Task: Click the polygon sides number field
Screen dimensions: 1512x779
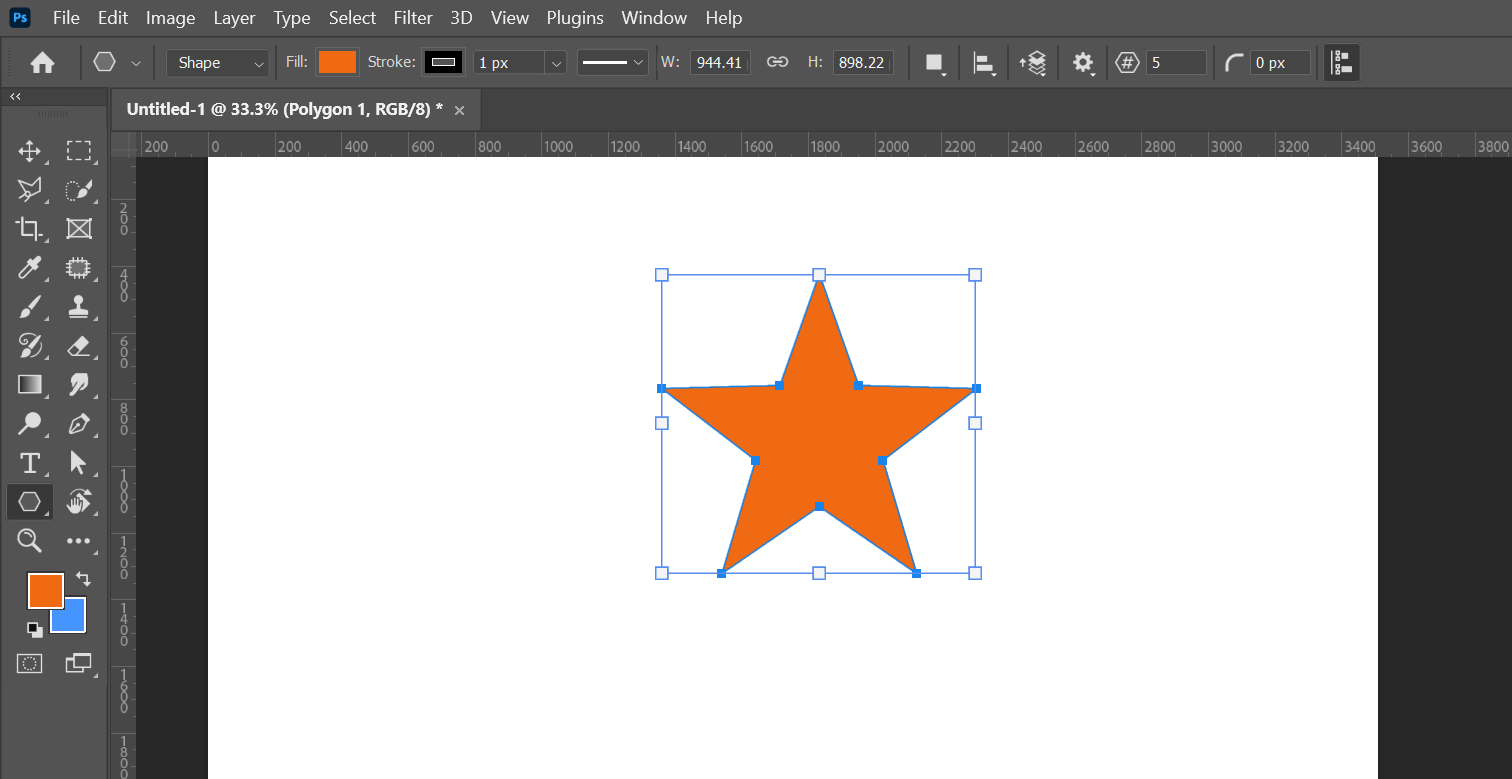Action: [x=1176, y=63]
